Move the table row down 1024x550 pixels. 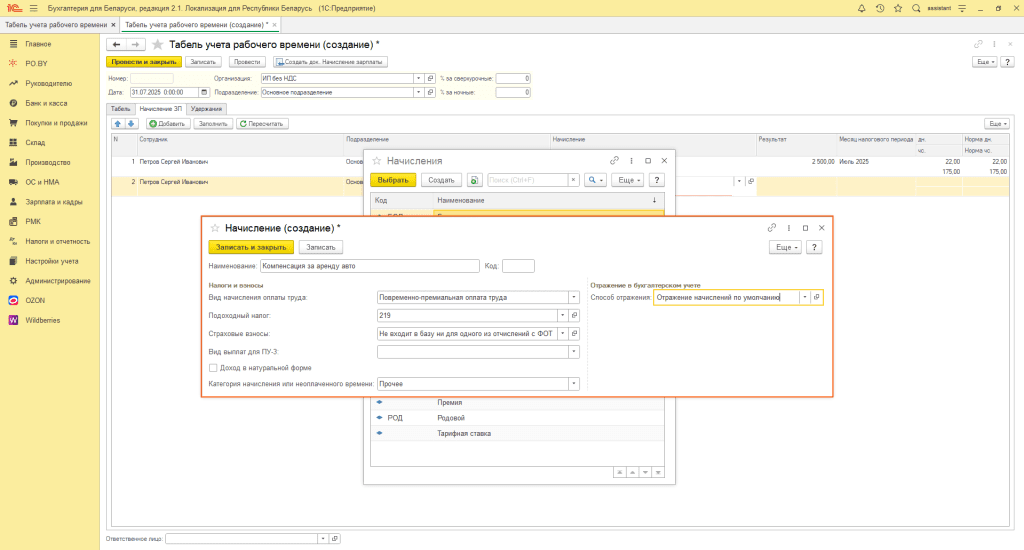tap(131, 123)
